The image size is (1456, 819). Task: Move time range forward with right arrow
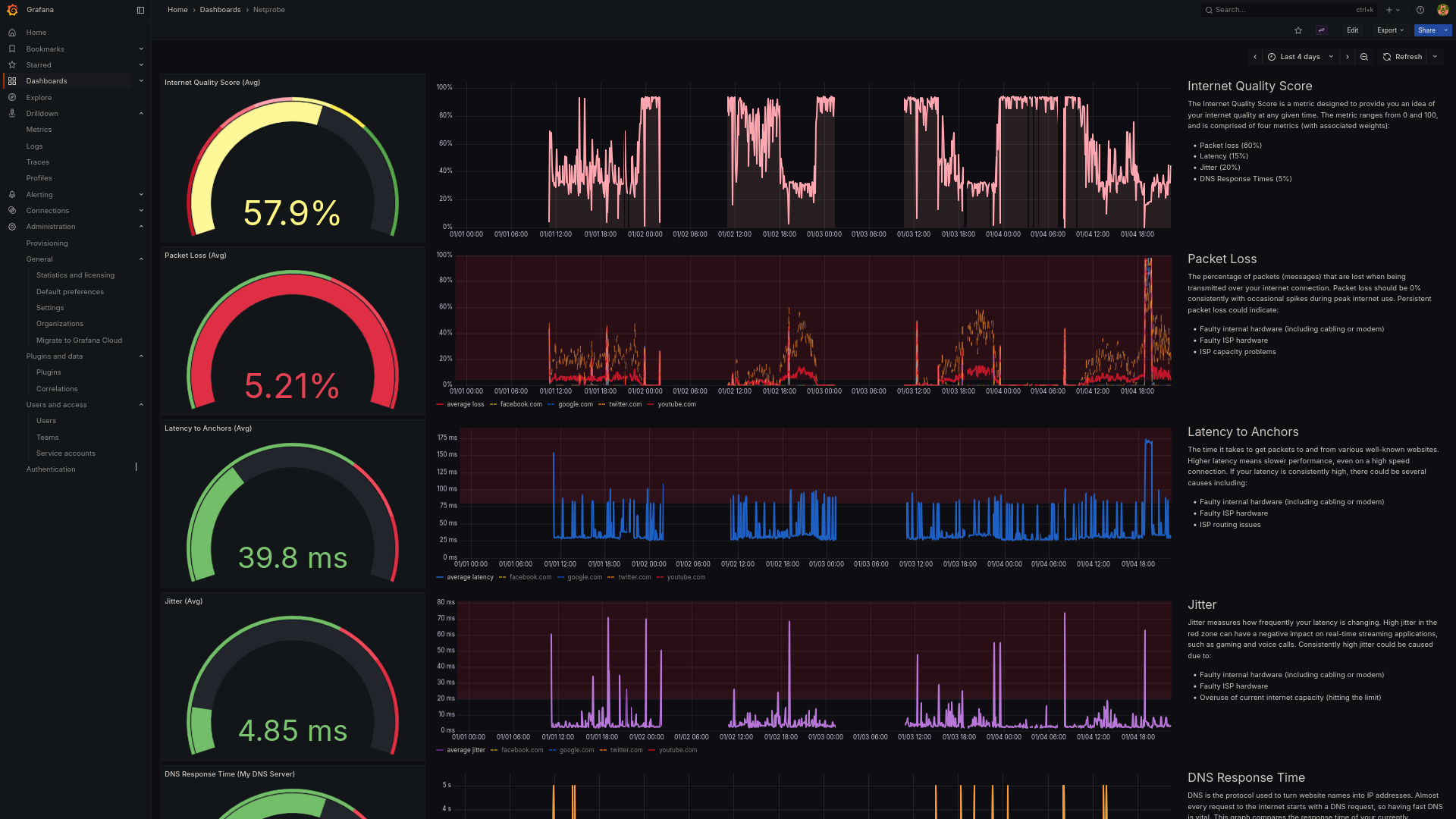[x=1348, y=57]
